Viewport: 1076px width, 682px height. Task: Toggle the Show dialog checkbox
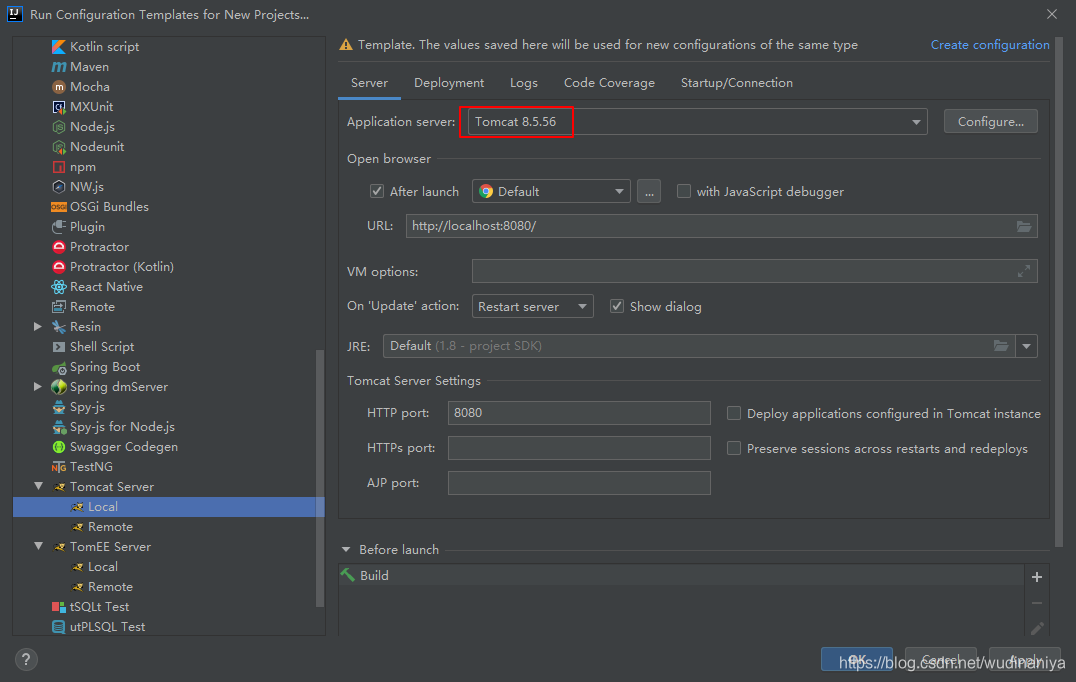pos(617,307)
